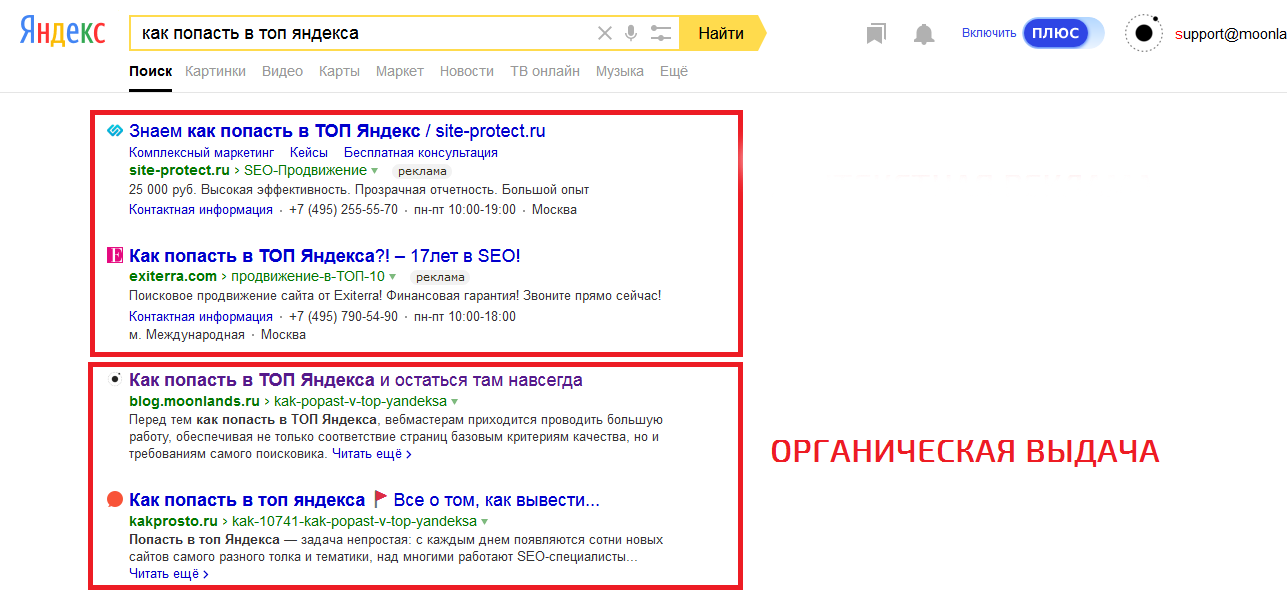This screenshot has height=593, width=1287.
Task: Expand options arrow next to продвижение-в-ТОП-10
Action: coord(393,277)
